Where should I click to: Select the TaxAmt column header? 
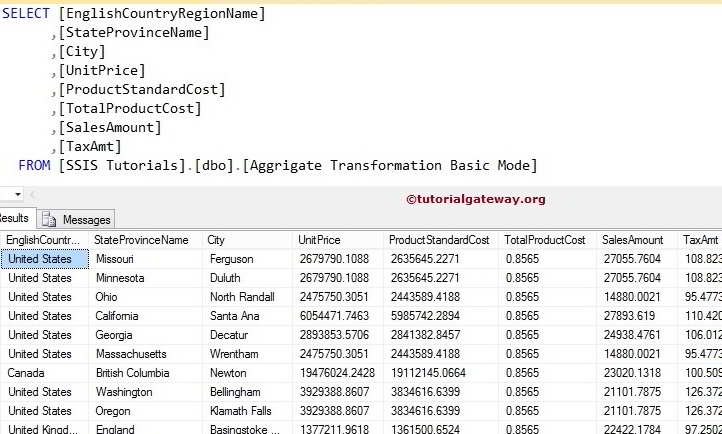[700, 240]
